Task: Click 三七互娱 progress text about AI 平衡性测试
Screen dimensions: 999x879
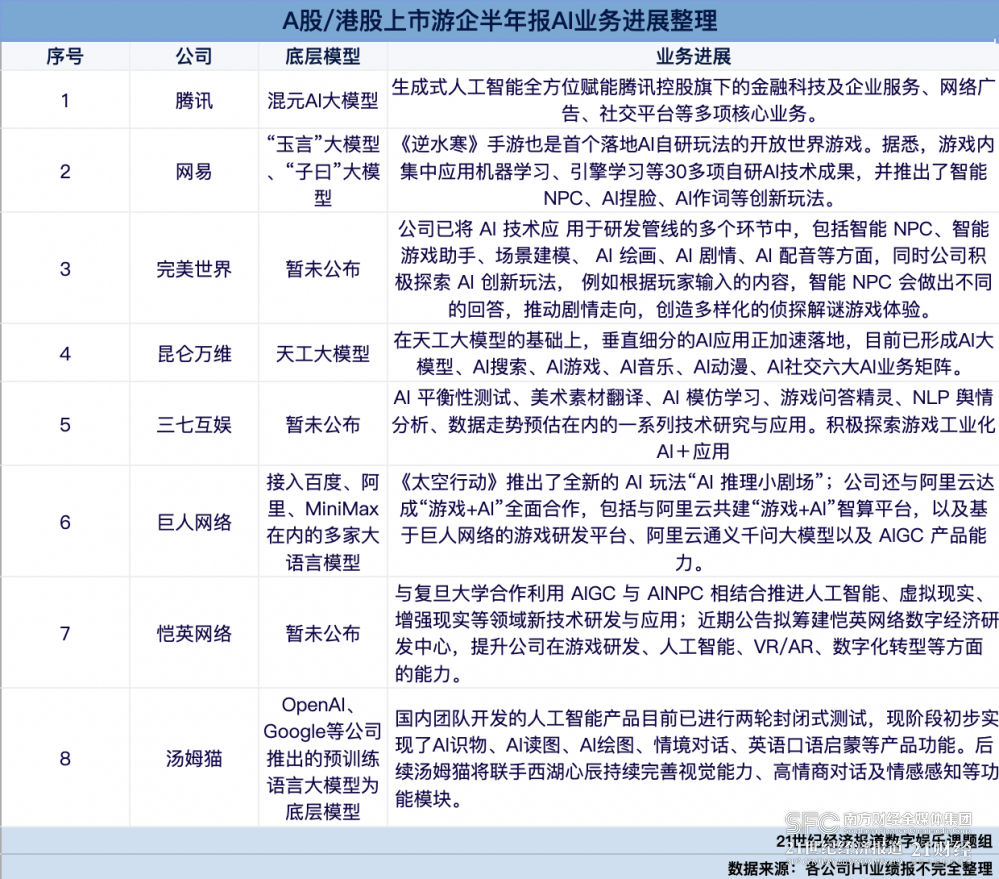Action: tap(693, 425)
